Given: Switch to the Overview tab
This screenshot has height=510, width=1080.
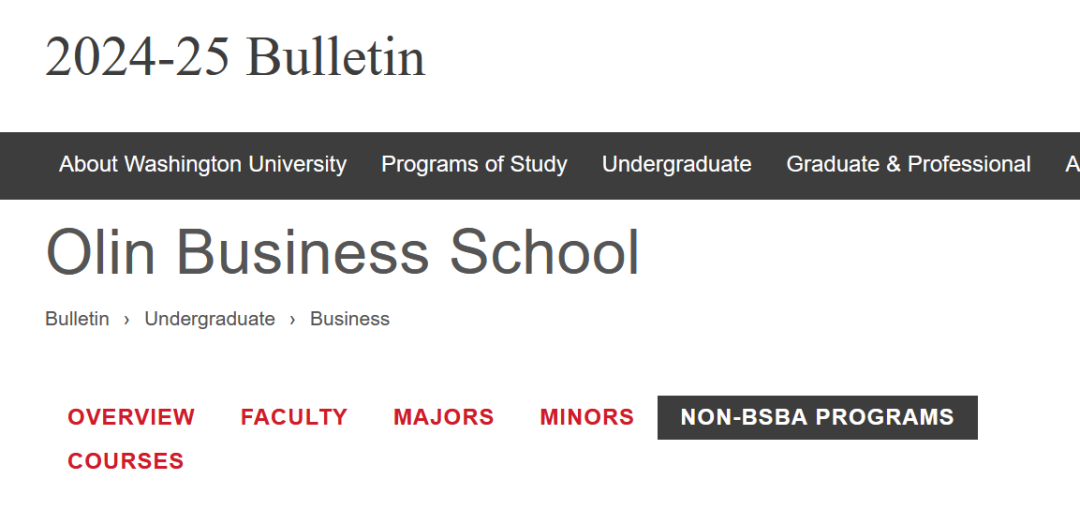Looking at the screenshot, I should tap(131, 418).
